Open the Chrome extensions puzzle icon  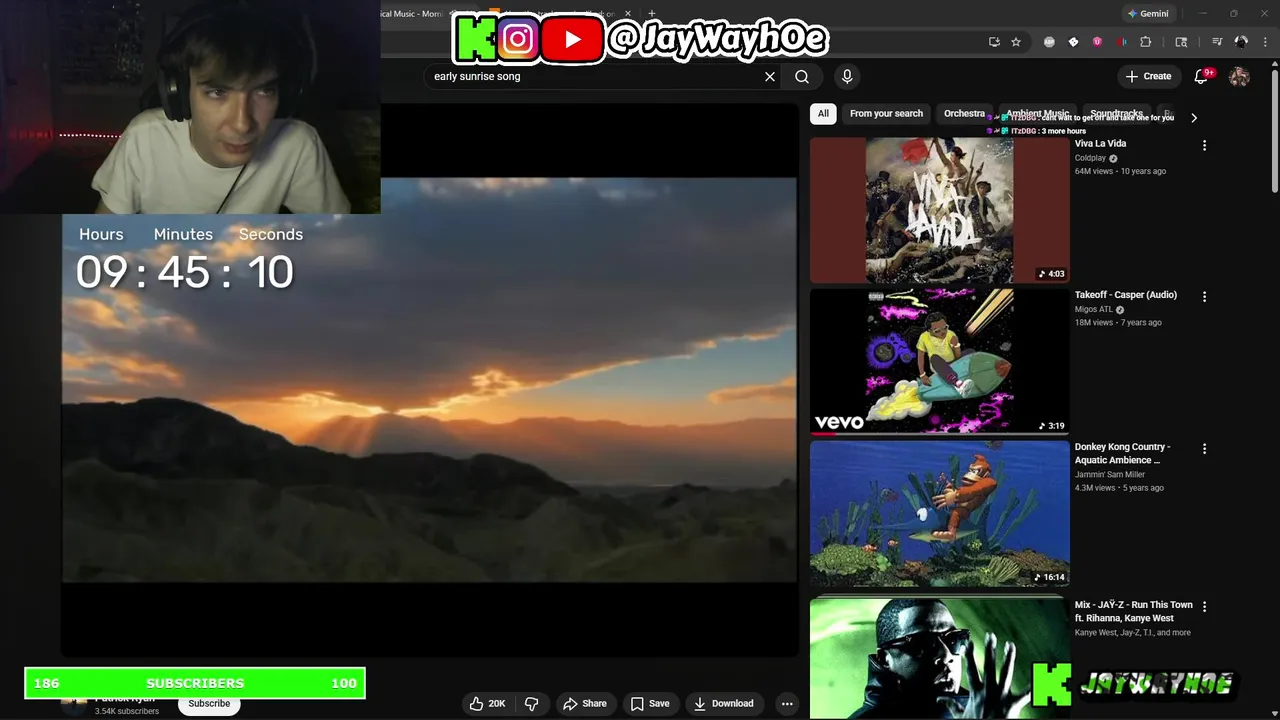(1146, 42)
